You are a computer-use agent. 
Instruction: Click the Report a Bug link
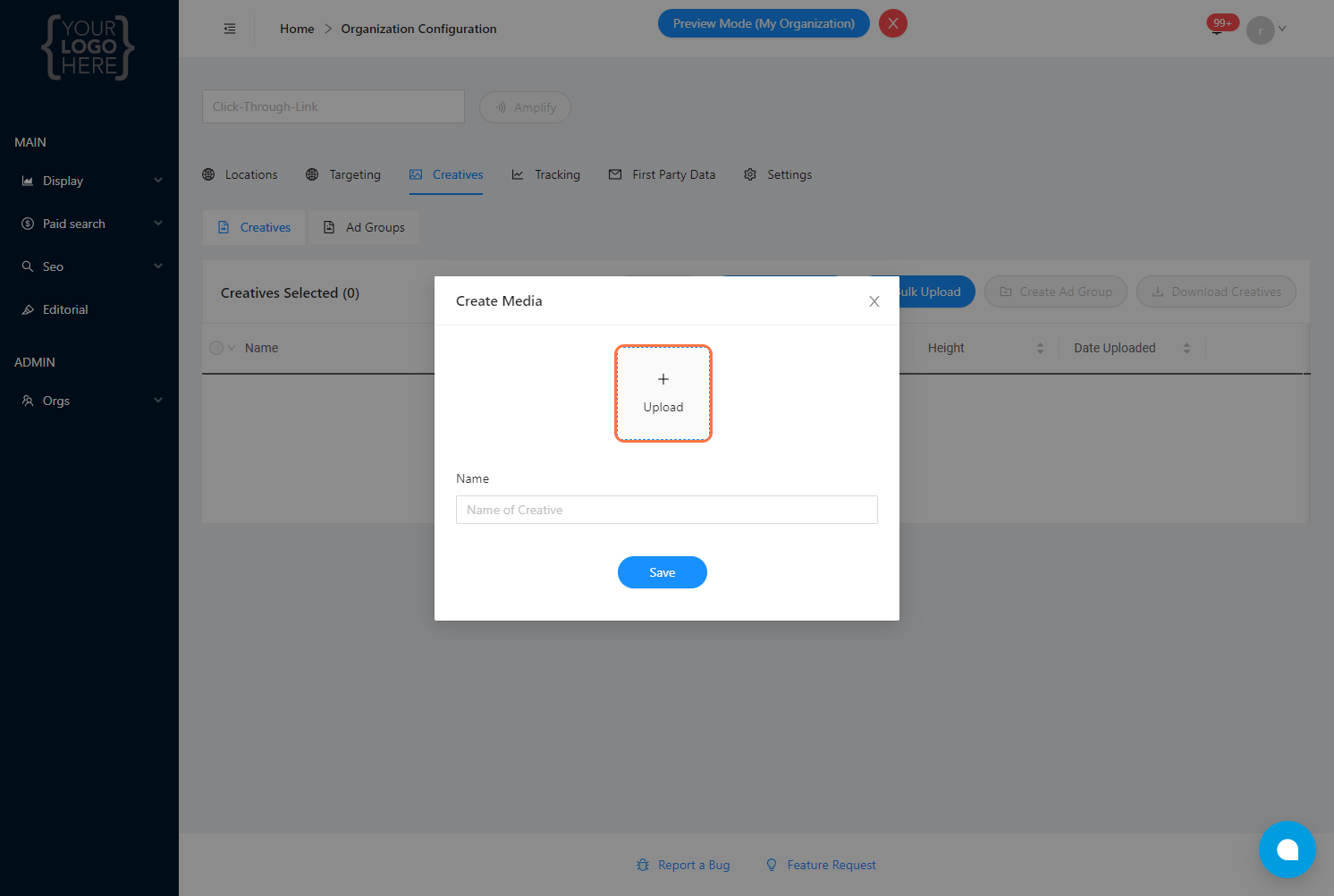(683, 865)
